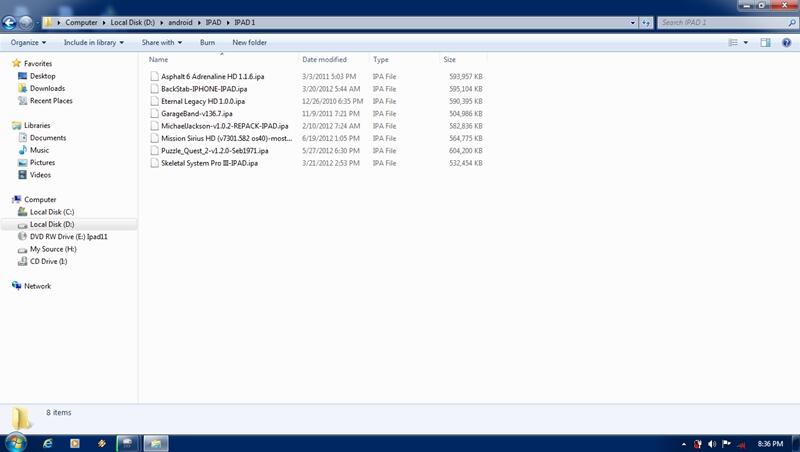Select GarageBand-v136.7.ipa file name
This screenshot has width=800, height=452.
[197, 113]
